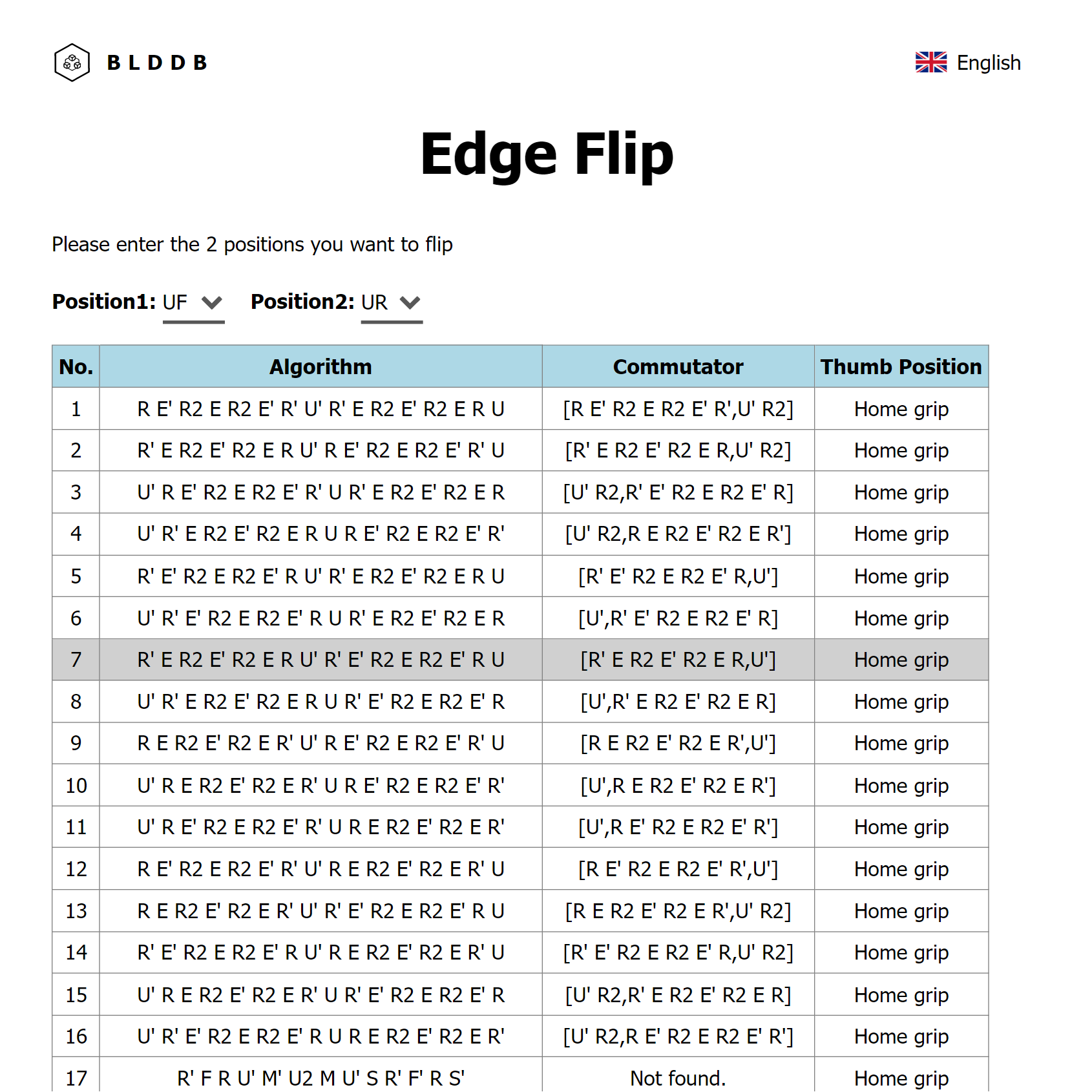Click the Algorithm column header
1092x1092 pixels.
click(320, 367)
